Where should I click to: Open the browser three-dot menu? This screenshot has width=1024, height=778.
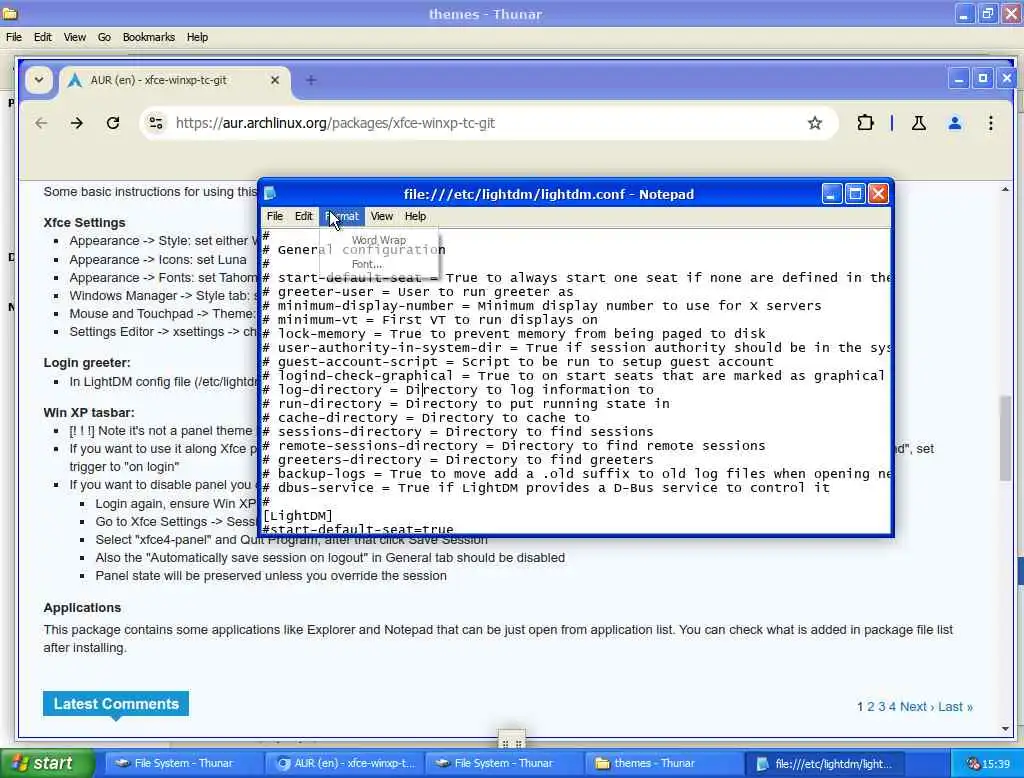coord(991,123)
